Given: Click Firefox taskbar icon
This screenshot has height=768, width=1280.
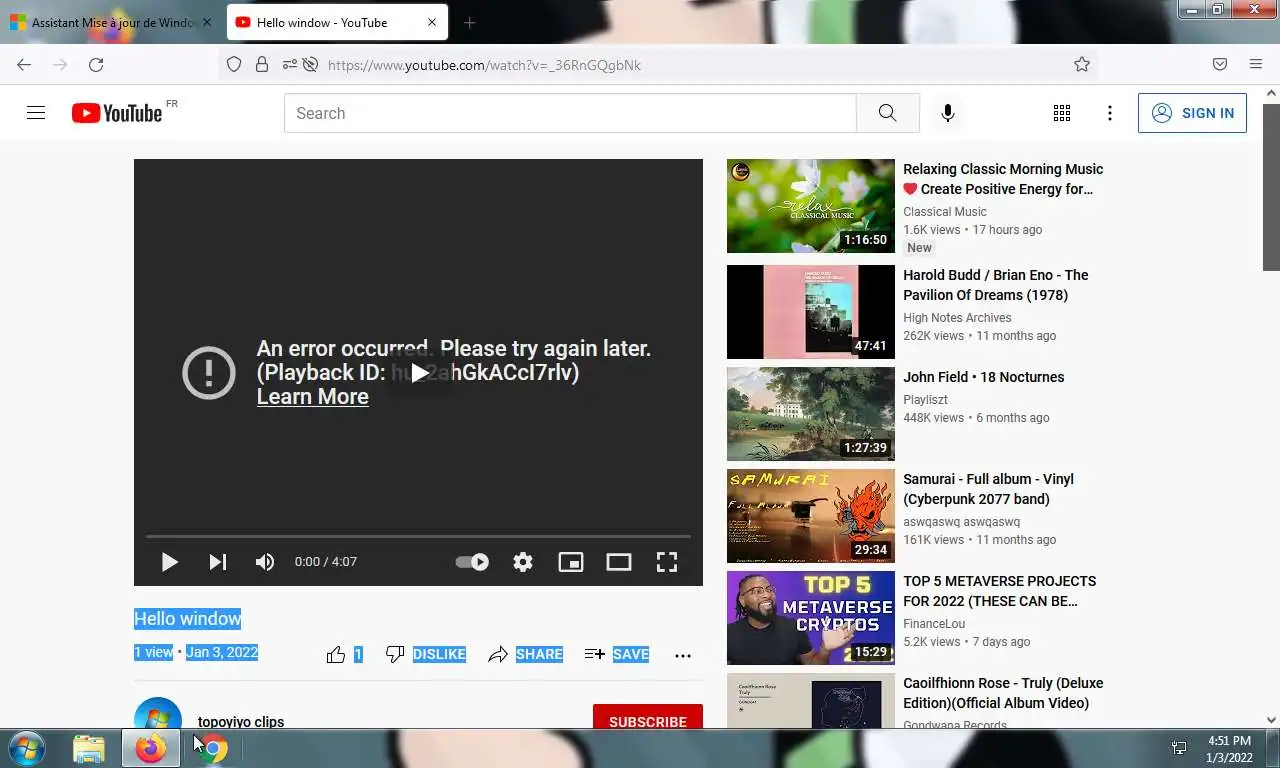Looking at the screenshot, I should pos(151,748).
